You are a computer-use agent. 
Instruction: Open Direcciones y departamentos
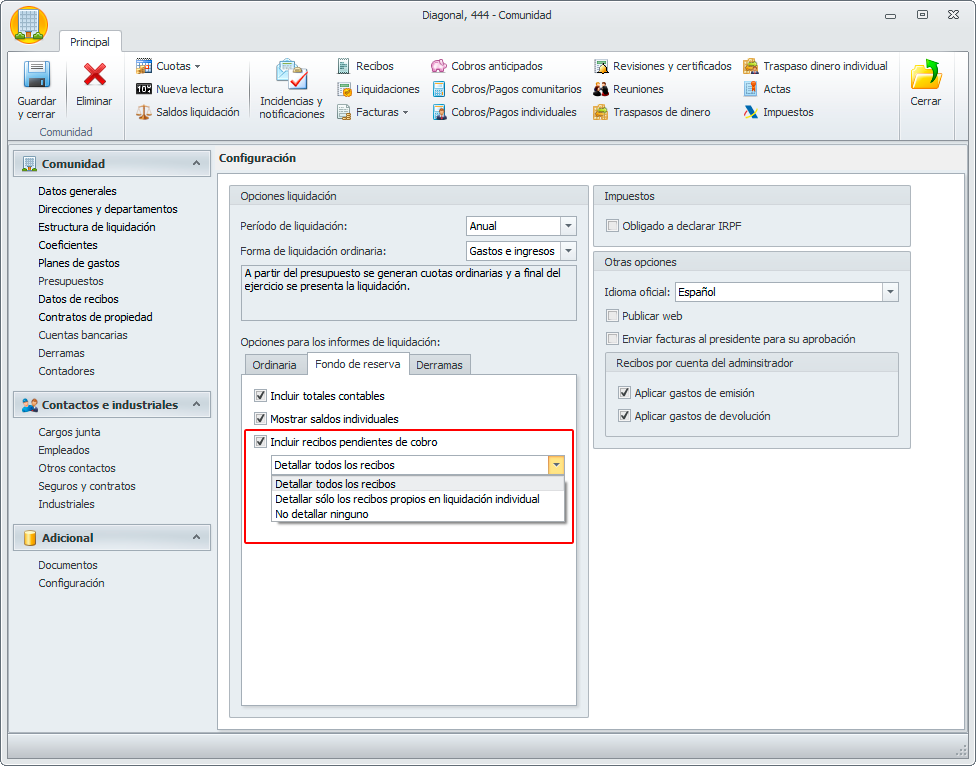(x=108, y=209)
